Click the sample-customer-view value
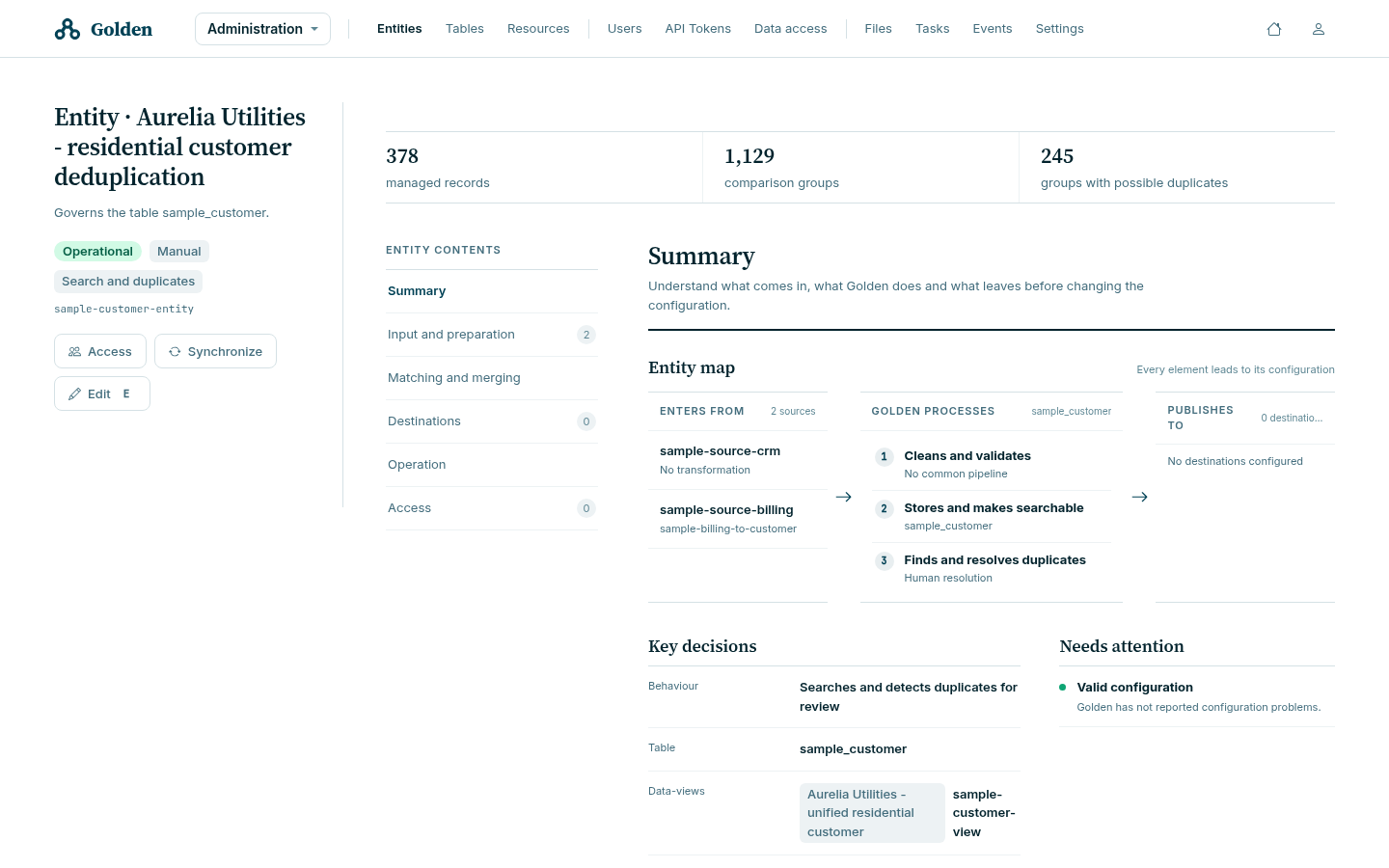The width and height of the screenshot is (1389, 868). tap(984, 813)
